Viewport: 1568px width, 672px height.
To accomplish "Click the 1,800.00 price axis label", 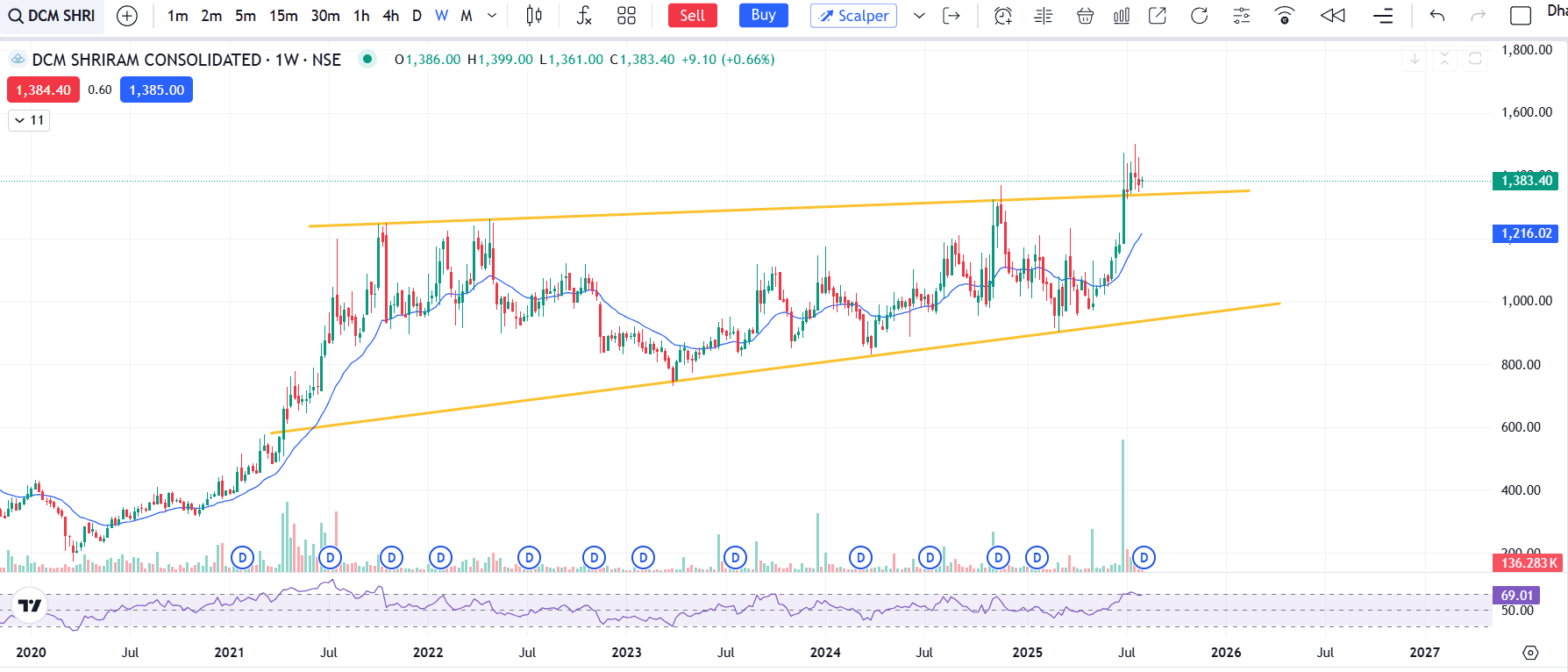I will point(1527,50).
